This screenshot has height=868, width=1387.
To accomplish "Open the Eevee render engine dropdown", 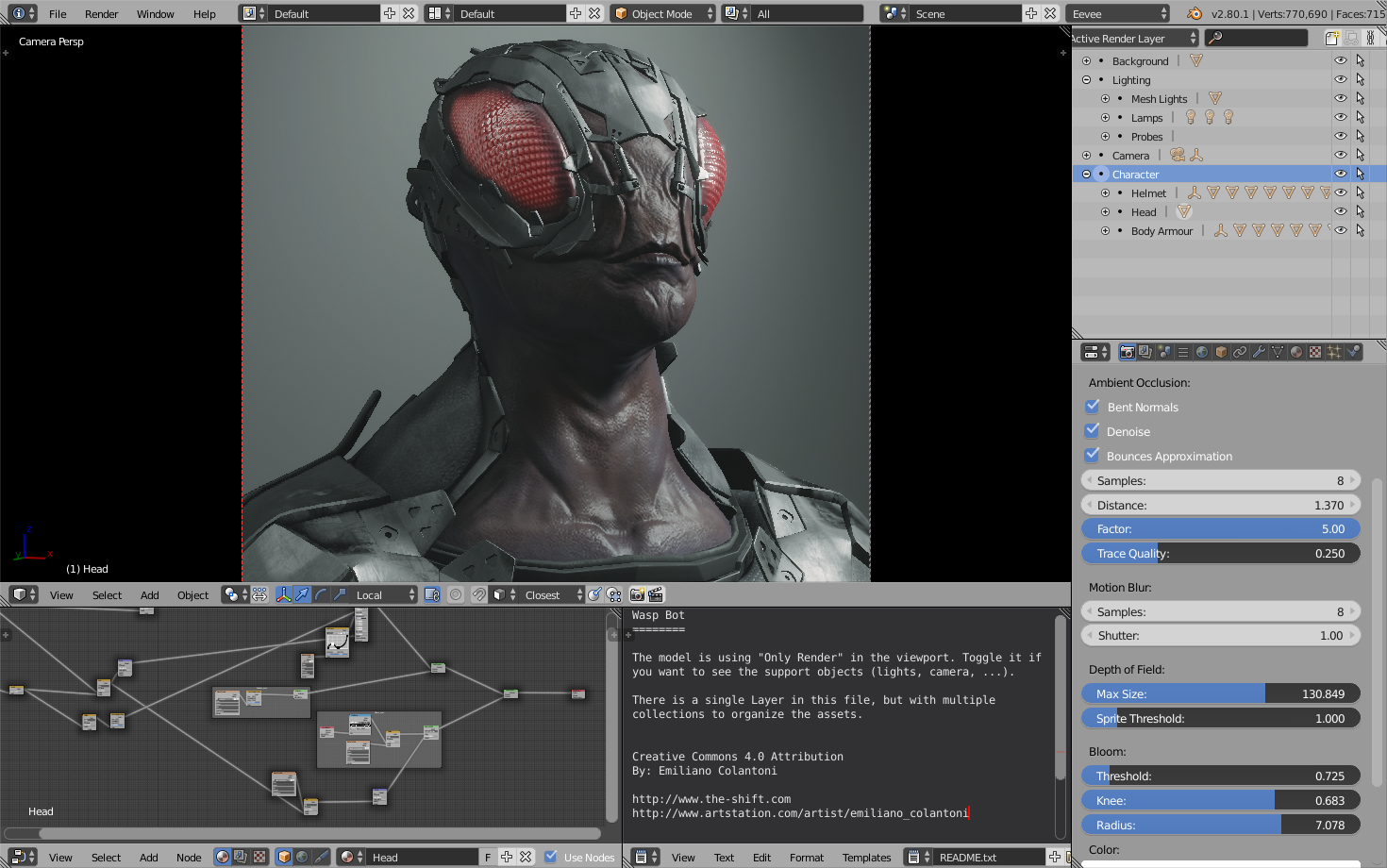I will click(x=1118, y=13).
